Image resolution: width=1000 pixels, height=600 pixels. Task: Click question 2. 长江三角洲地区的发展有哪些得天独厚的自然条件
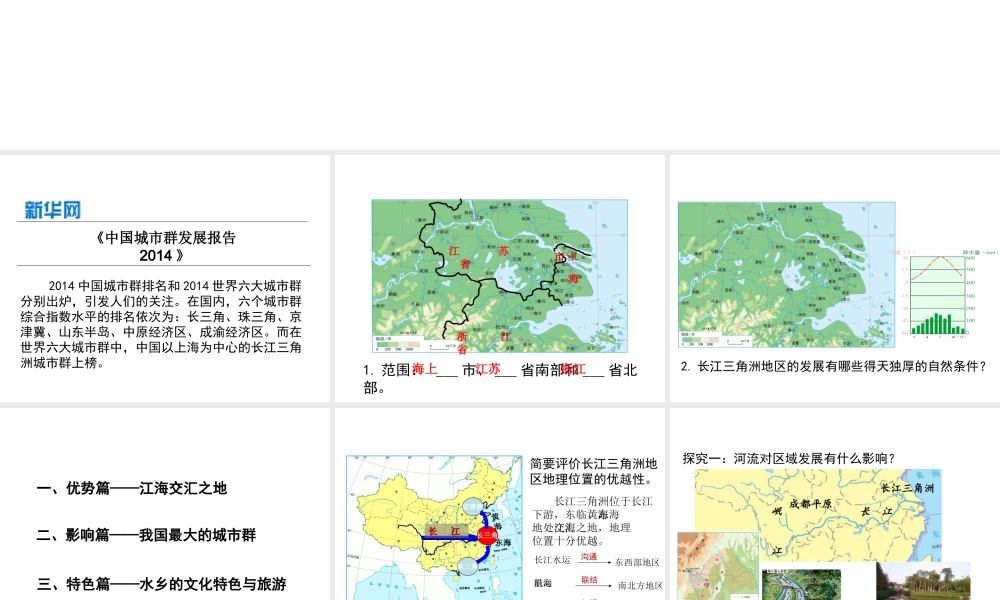click(834, 366)
